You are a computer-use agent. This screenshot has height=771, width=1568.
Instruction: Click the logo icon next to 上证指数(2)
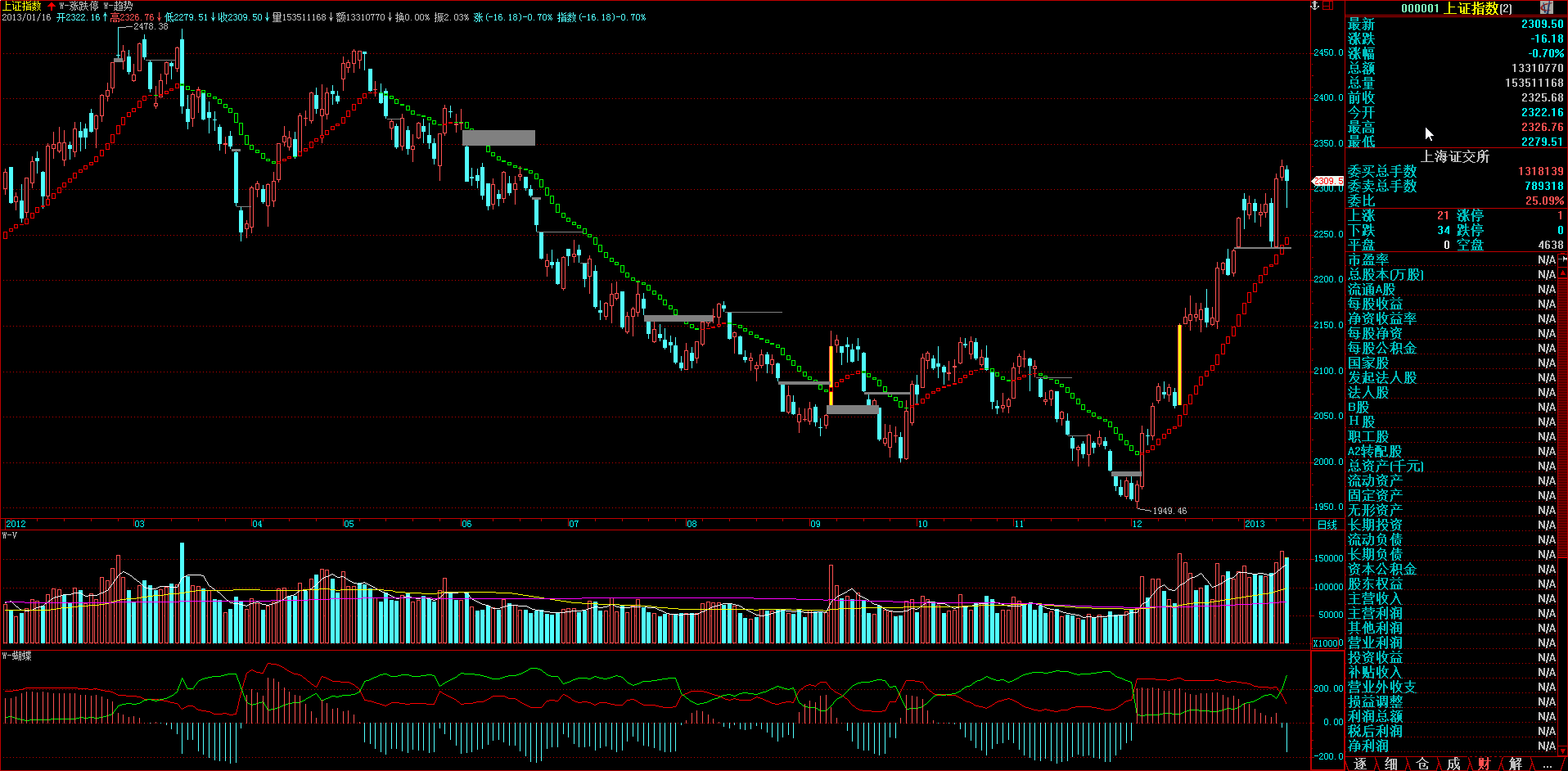(1546, 7)
